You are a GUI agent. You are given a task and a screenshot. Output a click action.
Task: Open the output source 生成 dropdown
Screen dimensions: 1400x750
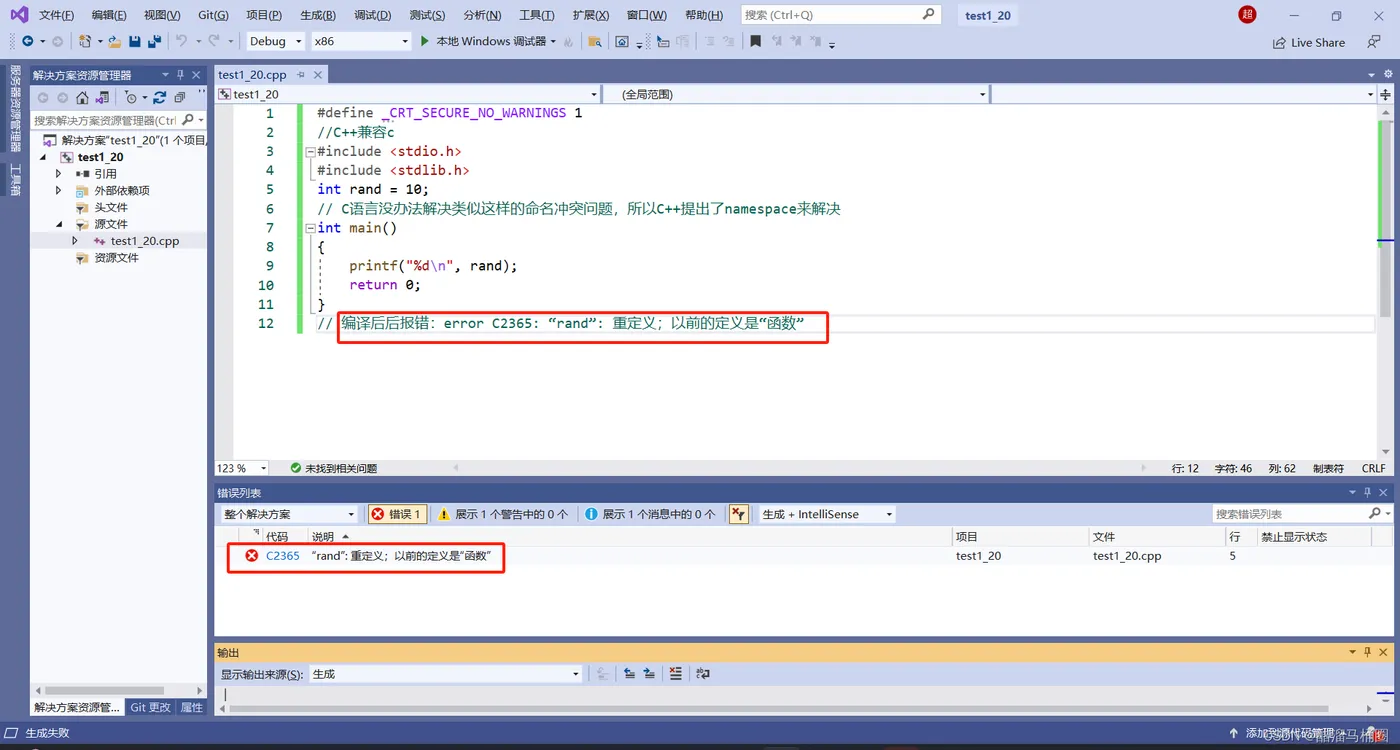[445, 674]
